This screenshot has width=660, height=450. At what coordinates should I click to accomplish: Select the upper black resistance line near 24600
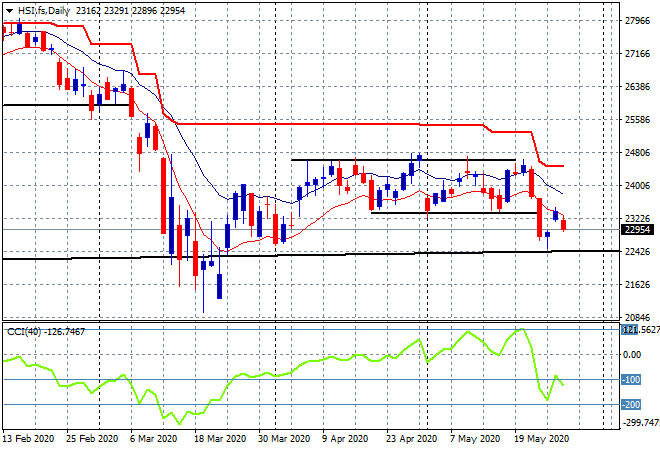[403, 160]
